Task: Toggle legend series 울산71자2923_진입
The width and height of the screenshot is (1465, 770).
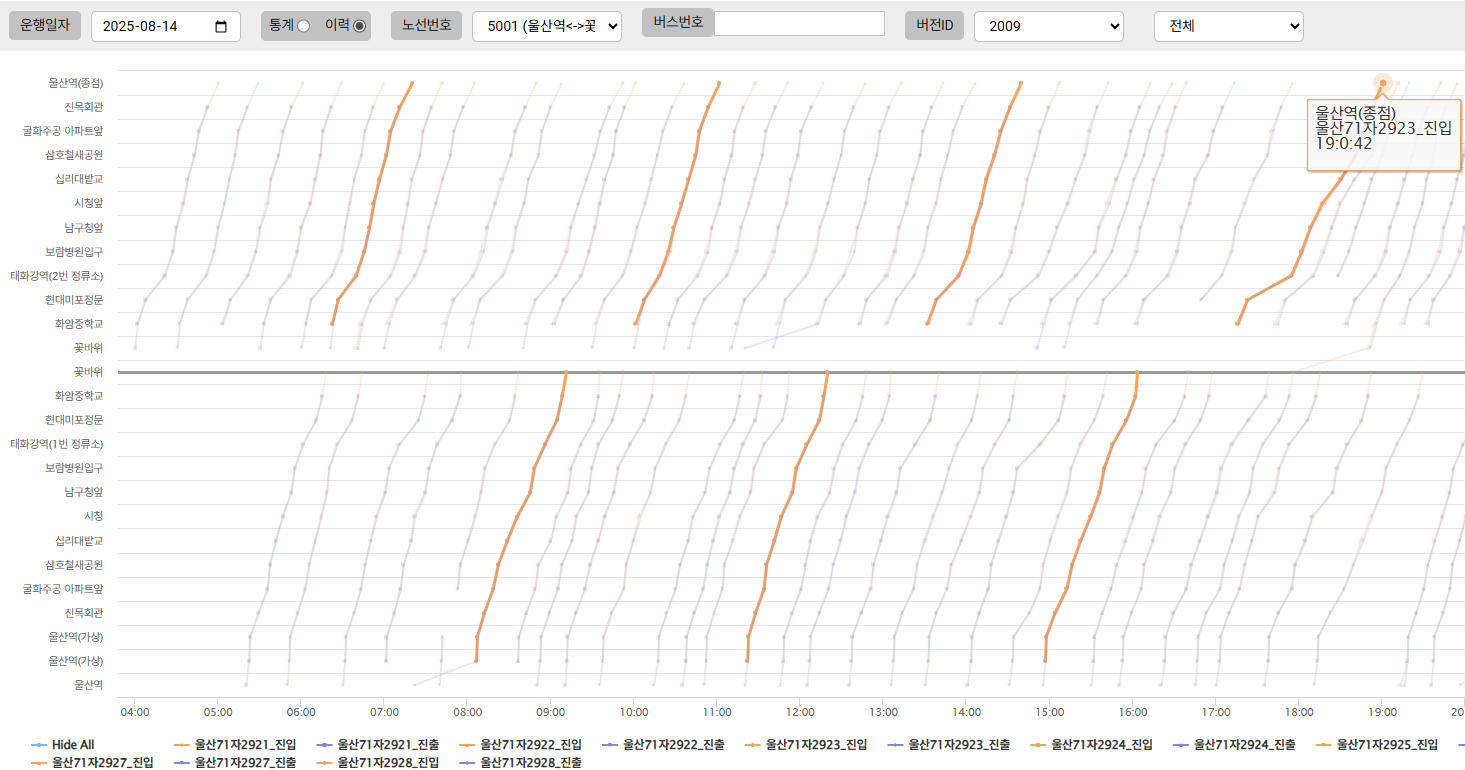Action: [x=806, y=745]
